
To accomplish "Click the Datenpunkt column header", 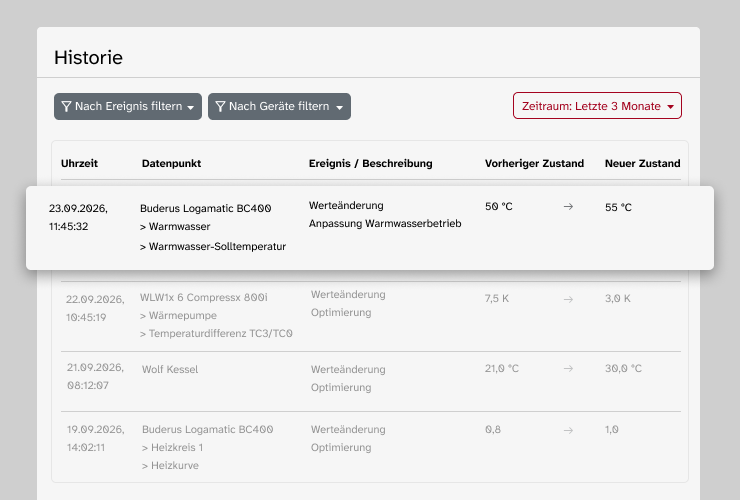I will pyautogui.click(x=171, y=163).
